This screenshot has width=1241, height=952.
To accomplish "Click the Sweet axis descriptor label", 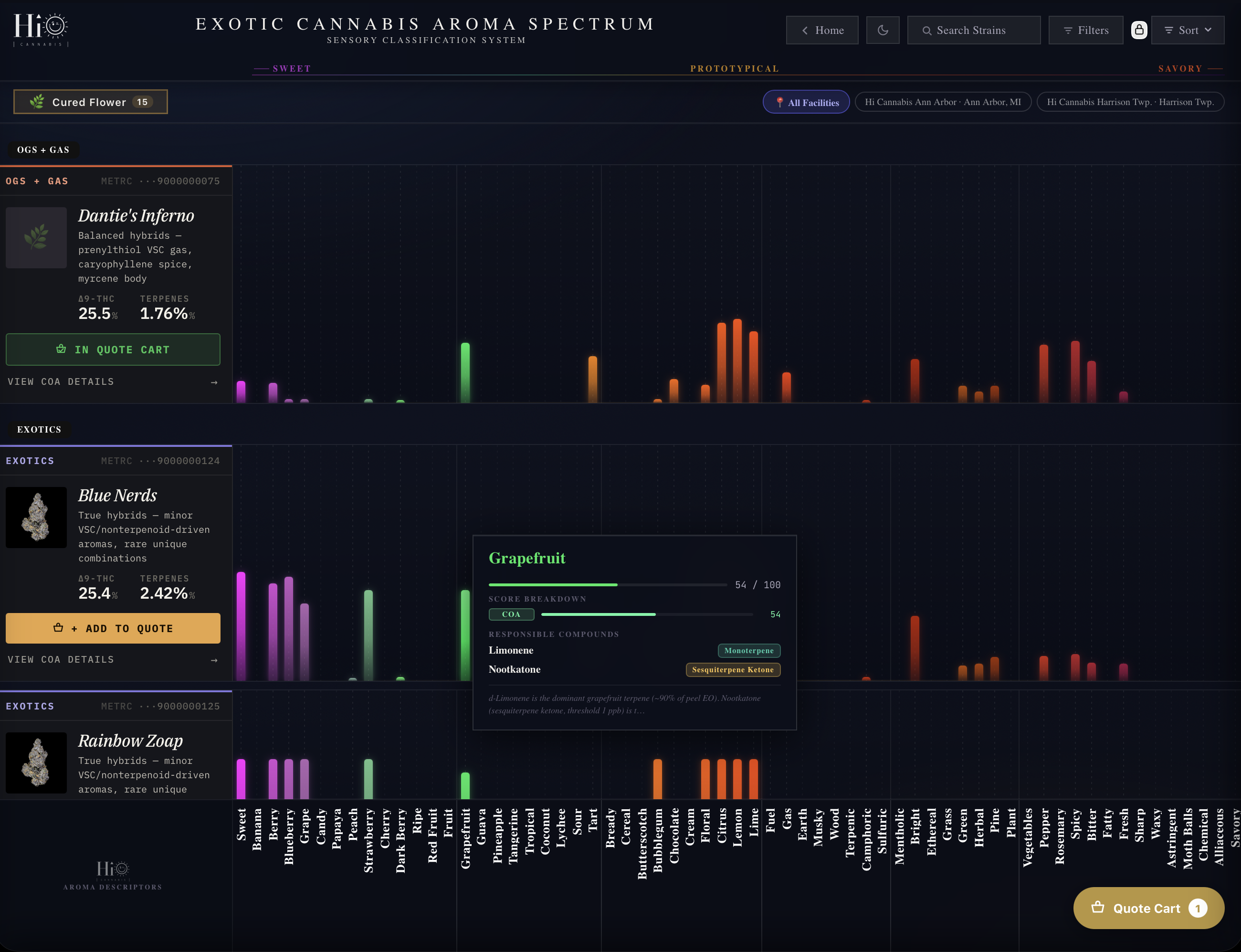I will [x=242, y=825].
